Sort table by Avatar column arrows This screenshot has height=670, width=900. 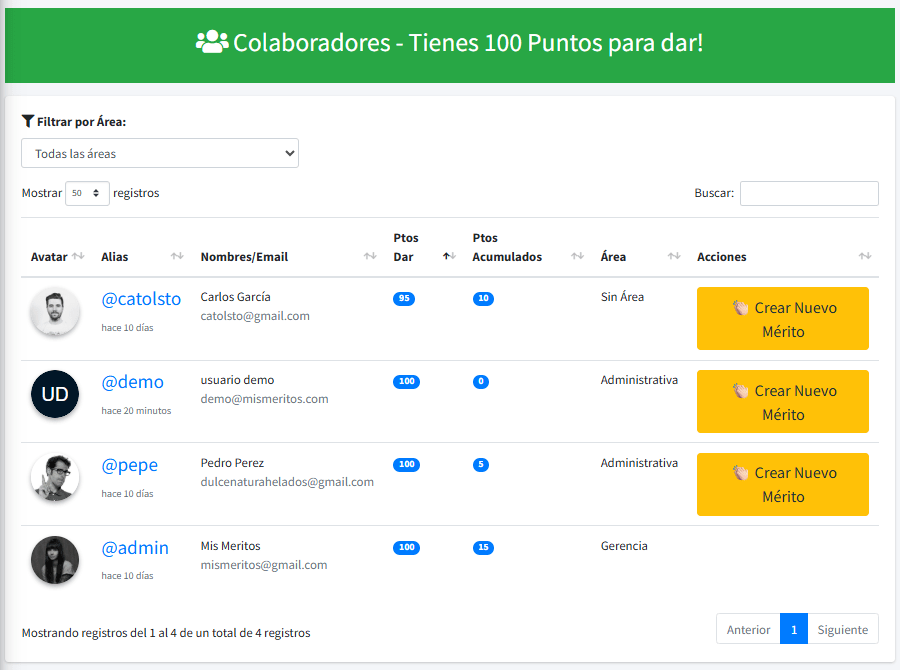[x=78, y=257]
